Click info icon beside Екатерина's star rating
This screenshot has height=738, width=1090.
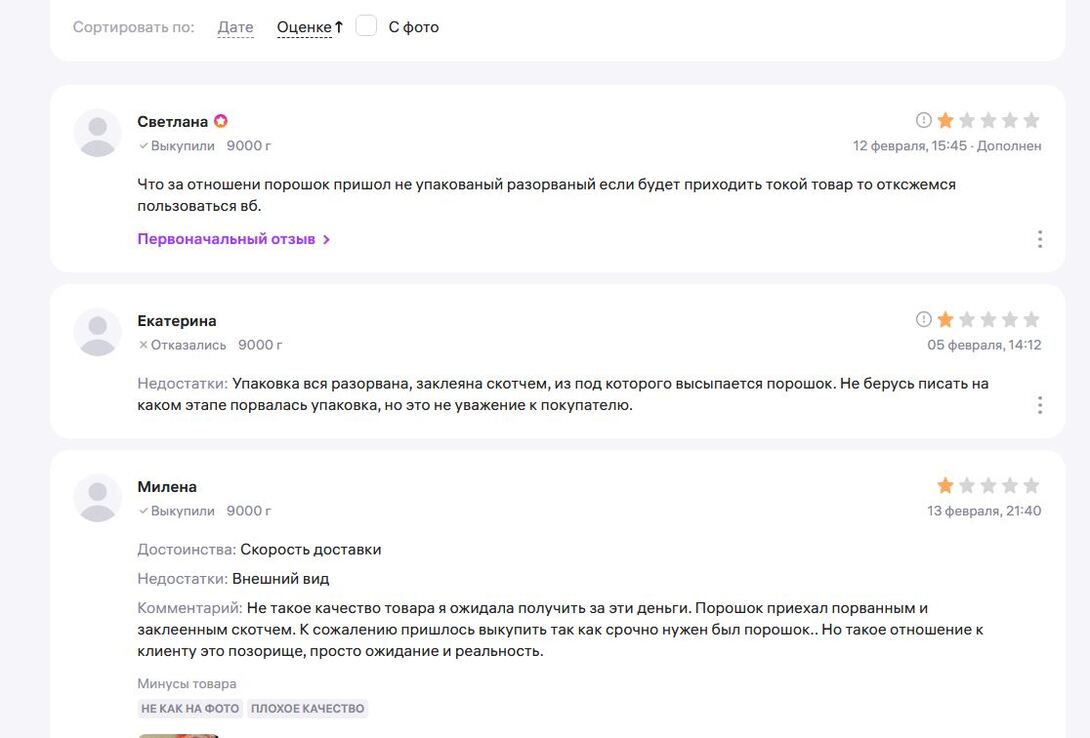click(x=923, y=319)
